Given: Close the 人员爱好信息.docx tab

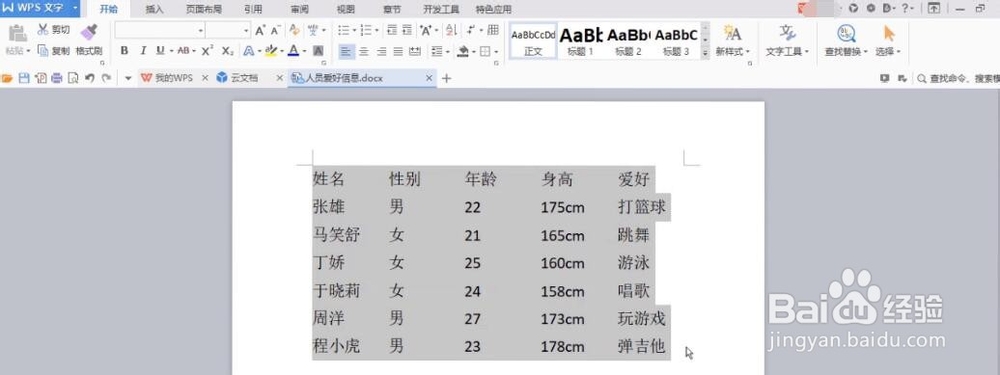Looking at the screenshot, I should pyautogui.click(x=429, y=78).
